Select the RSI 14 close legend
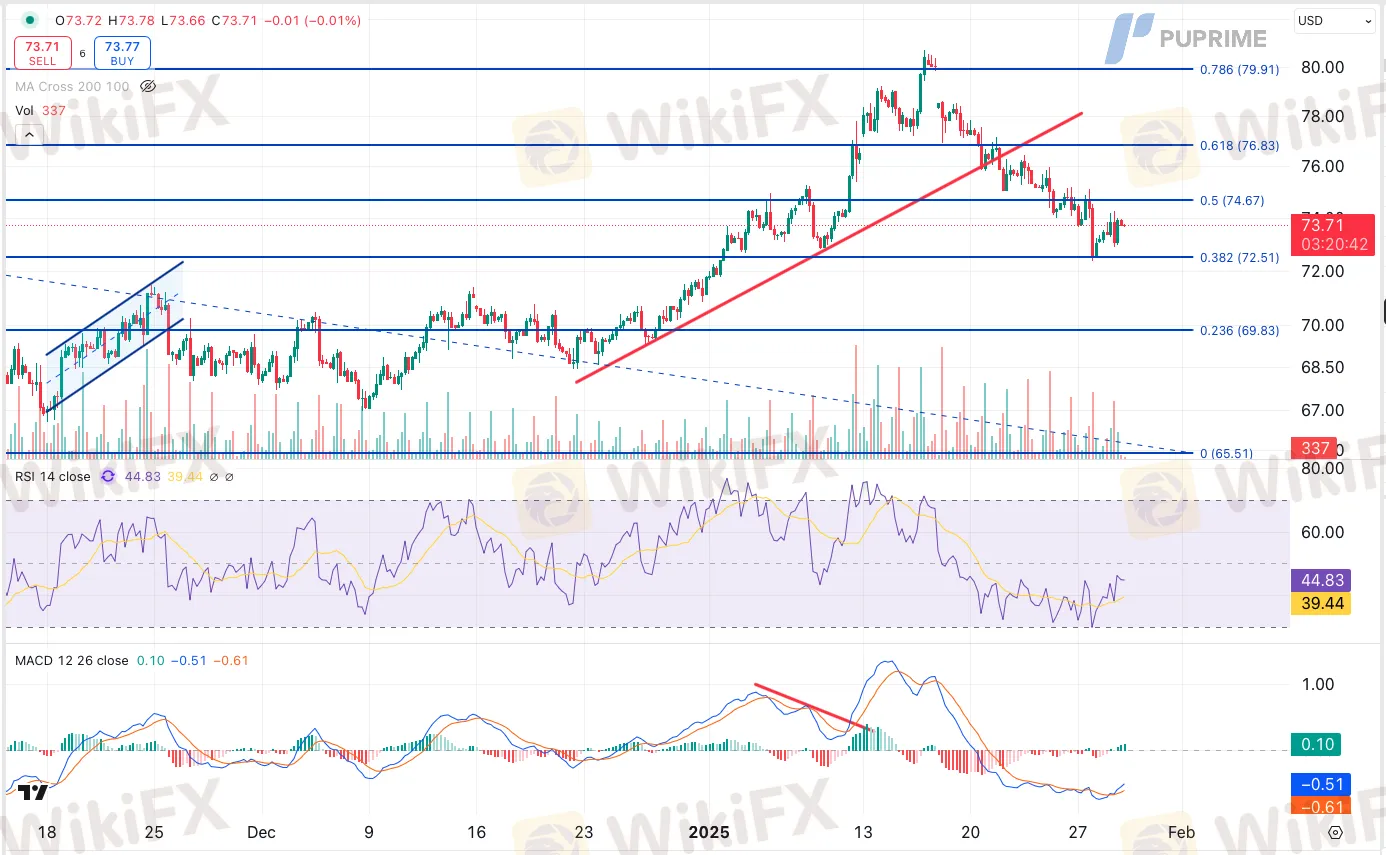1386x855 pixels. (x=53, y=477)
